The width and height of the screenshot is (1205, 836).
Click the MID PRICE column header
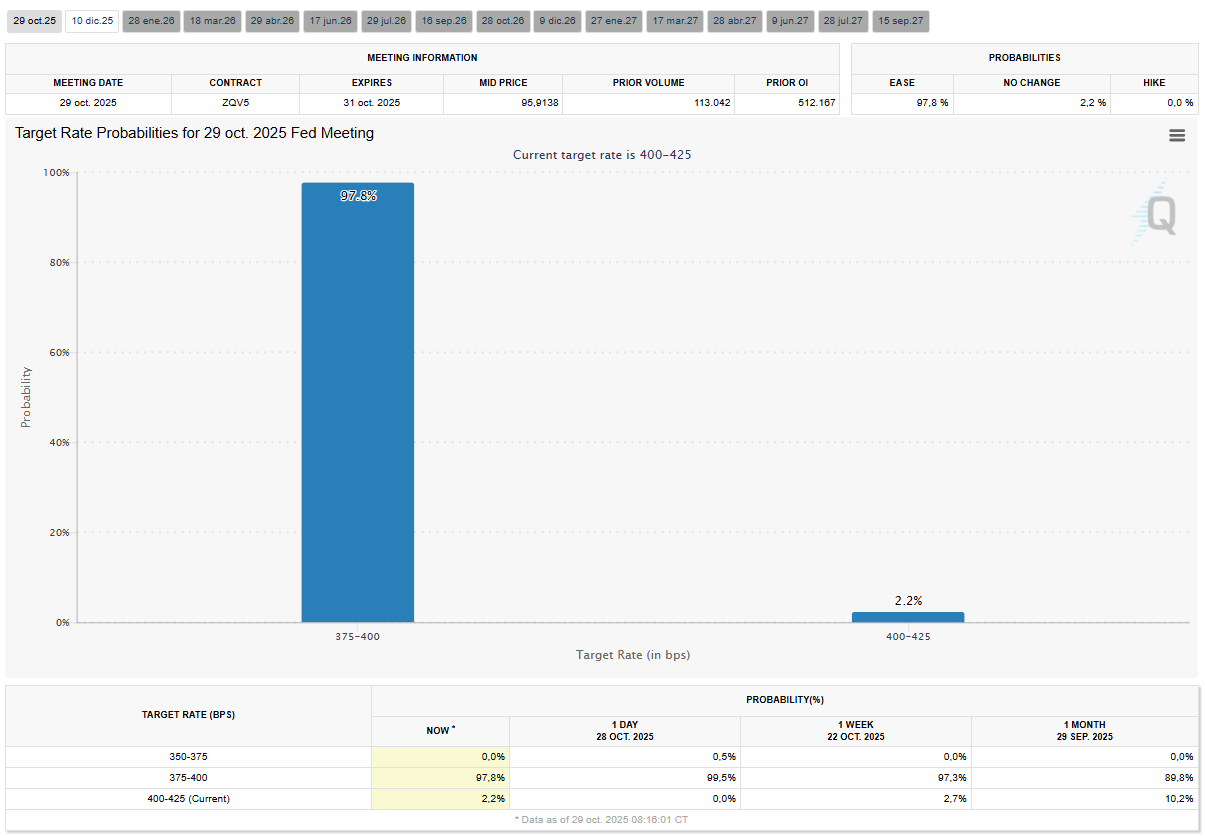[x=503, y=83]
